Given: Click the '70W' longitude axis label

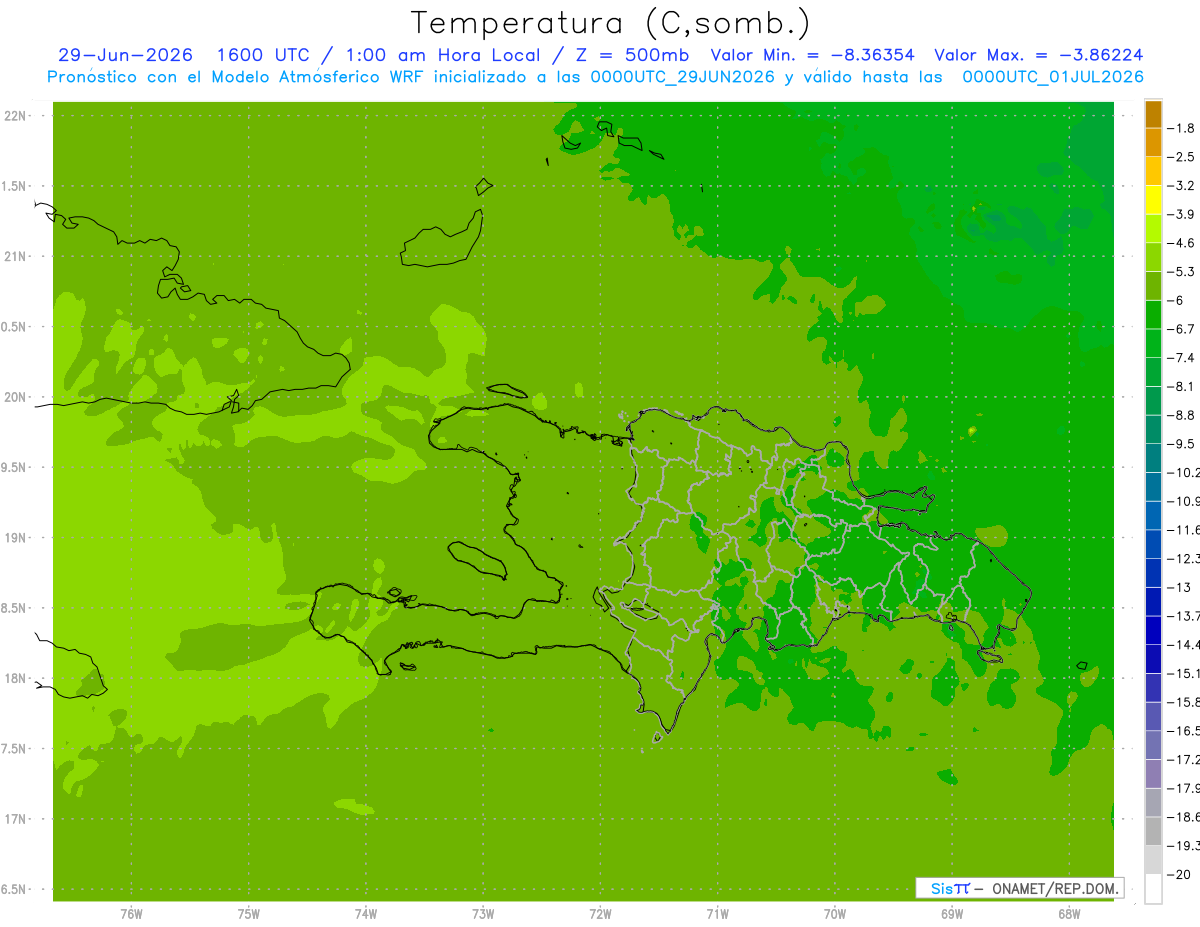Looking at the screenshot, I should [x=835, y=913].
